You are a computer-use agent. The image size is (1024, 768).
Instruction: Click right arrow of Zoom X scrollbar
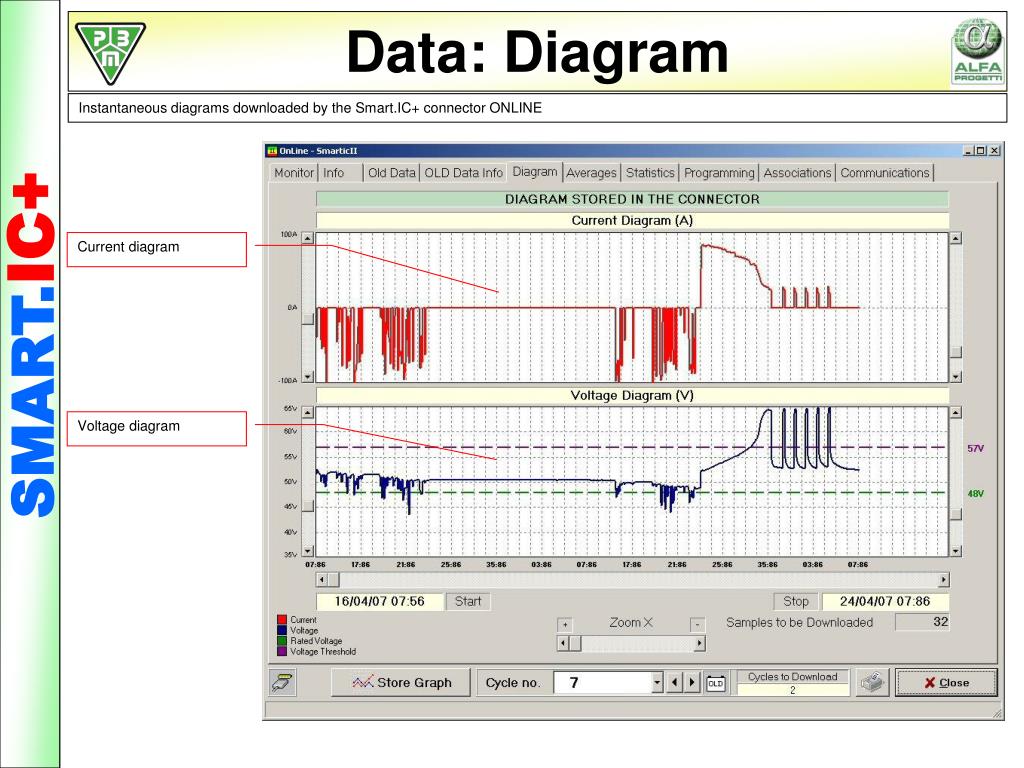[x=699, y=643]
